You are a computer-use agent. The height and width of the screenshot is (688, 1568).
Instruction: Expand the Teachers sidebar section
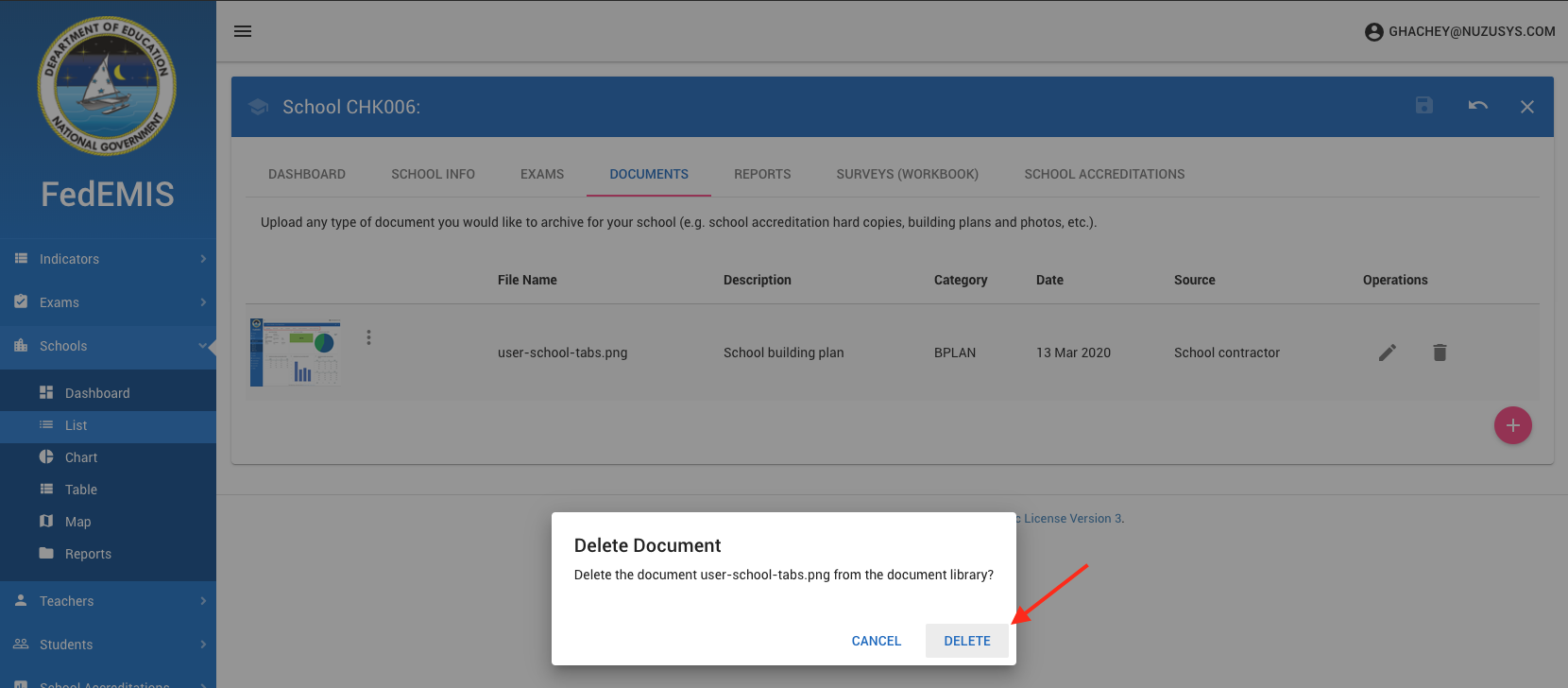[108, 601]
